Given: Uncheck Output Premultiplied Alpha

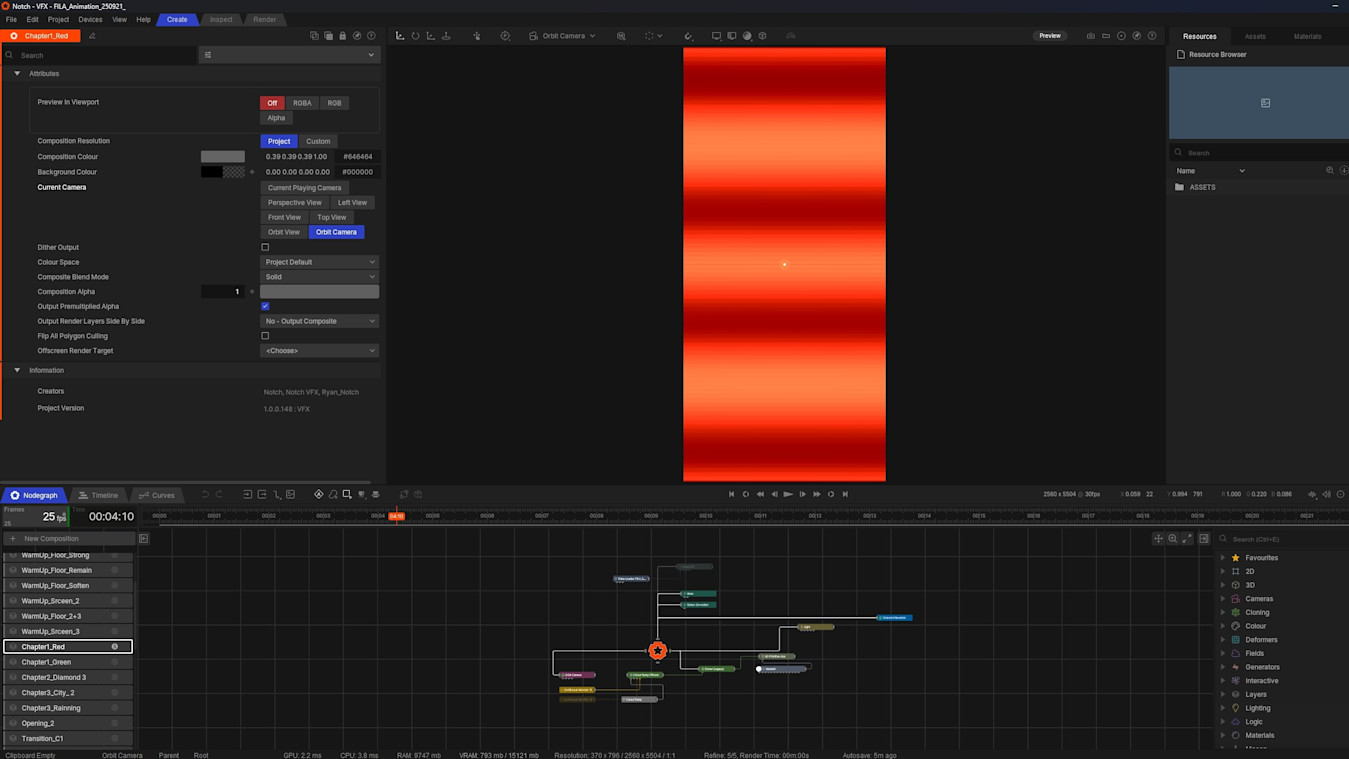Looking at the screenshot, I should point(265,306).
